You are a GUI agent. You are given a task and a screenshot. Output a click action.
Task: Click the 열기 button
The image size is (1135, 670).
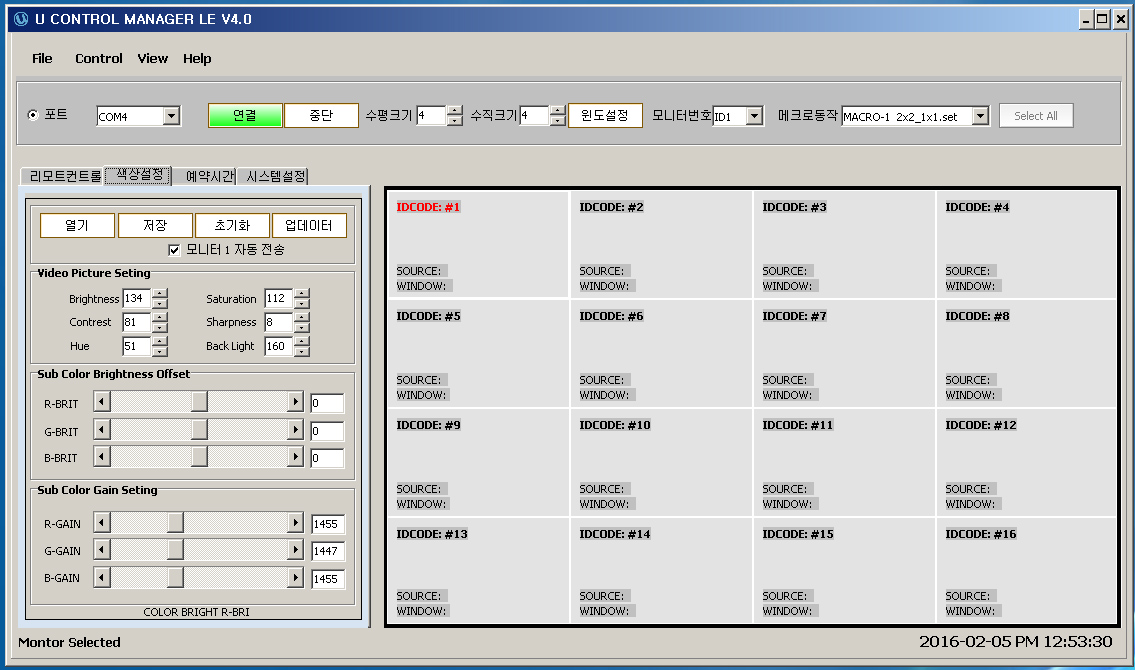click(77, 225)
